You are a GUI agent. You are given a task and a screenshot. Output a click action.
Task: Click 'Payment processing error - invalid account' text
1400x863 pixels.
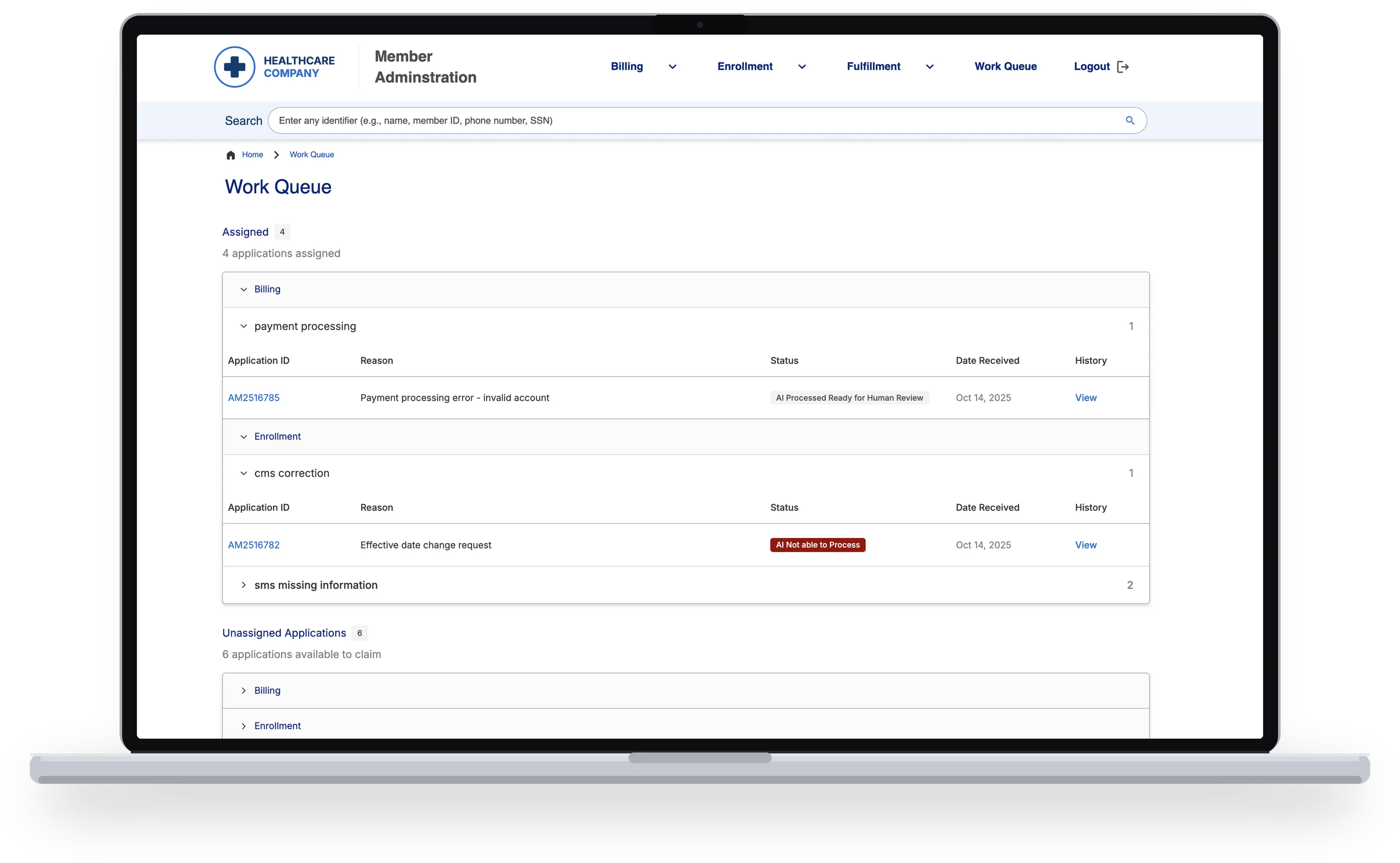click(455, 398)
